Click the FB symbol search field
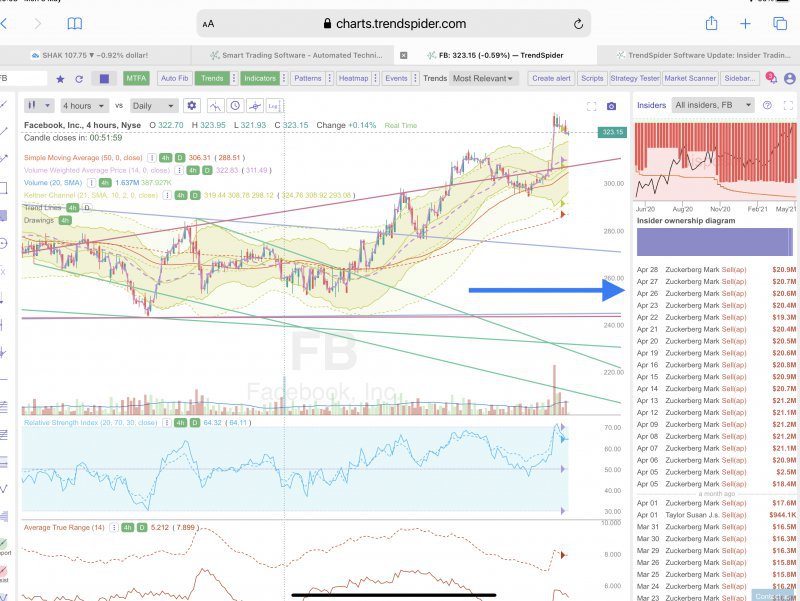 coord(23,79)
